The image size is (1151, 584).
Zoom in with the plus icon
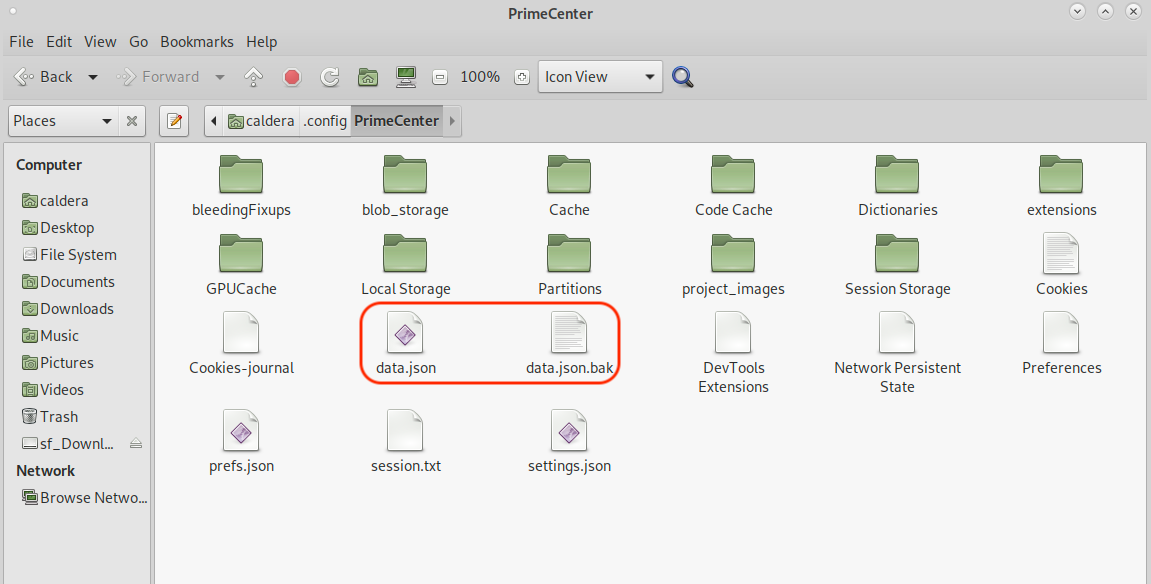coord(522,76)
